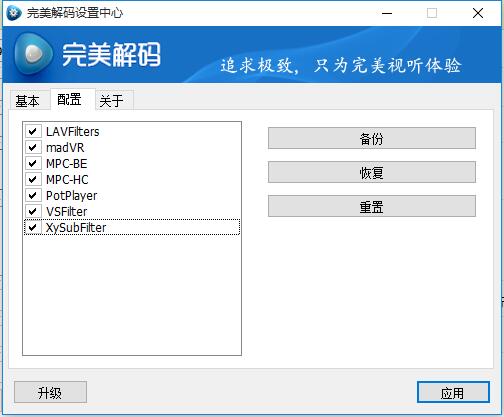
Task: Click the 重置 reset button
Action: (x=372, y=206)
